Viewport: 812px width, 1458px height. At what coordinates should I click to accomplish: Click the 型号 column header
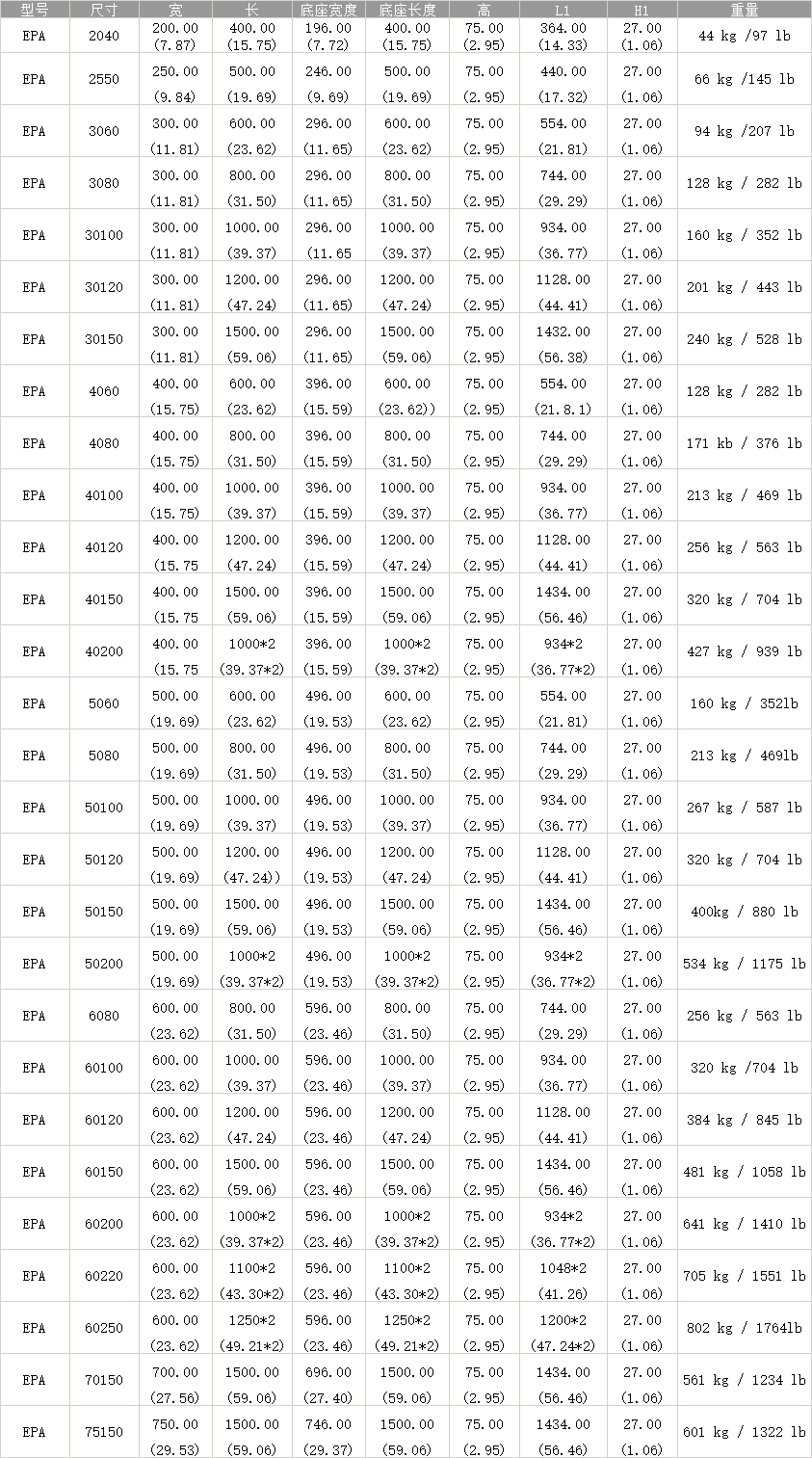tap(34, 11)
